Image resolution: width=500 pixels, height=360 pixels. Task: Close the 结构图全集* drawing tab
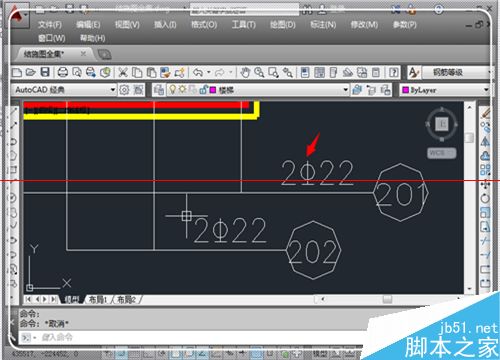click(83, 53)
